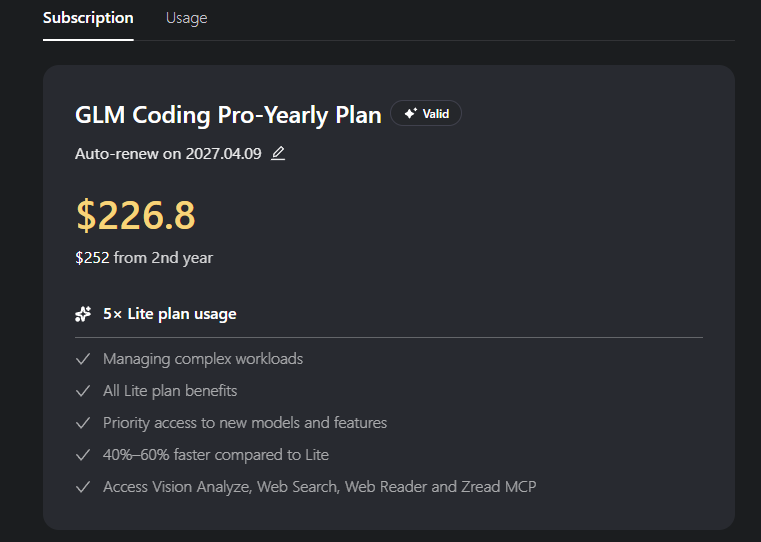Click the checkmark beside Priority access feature

coord(84,423)
